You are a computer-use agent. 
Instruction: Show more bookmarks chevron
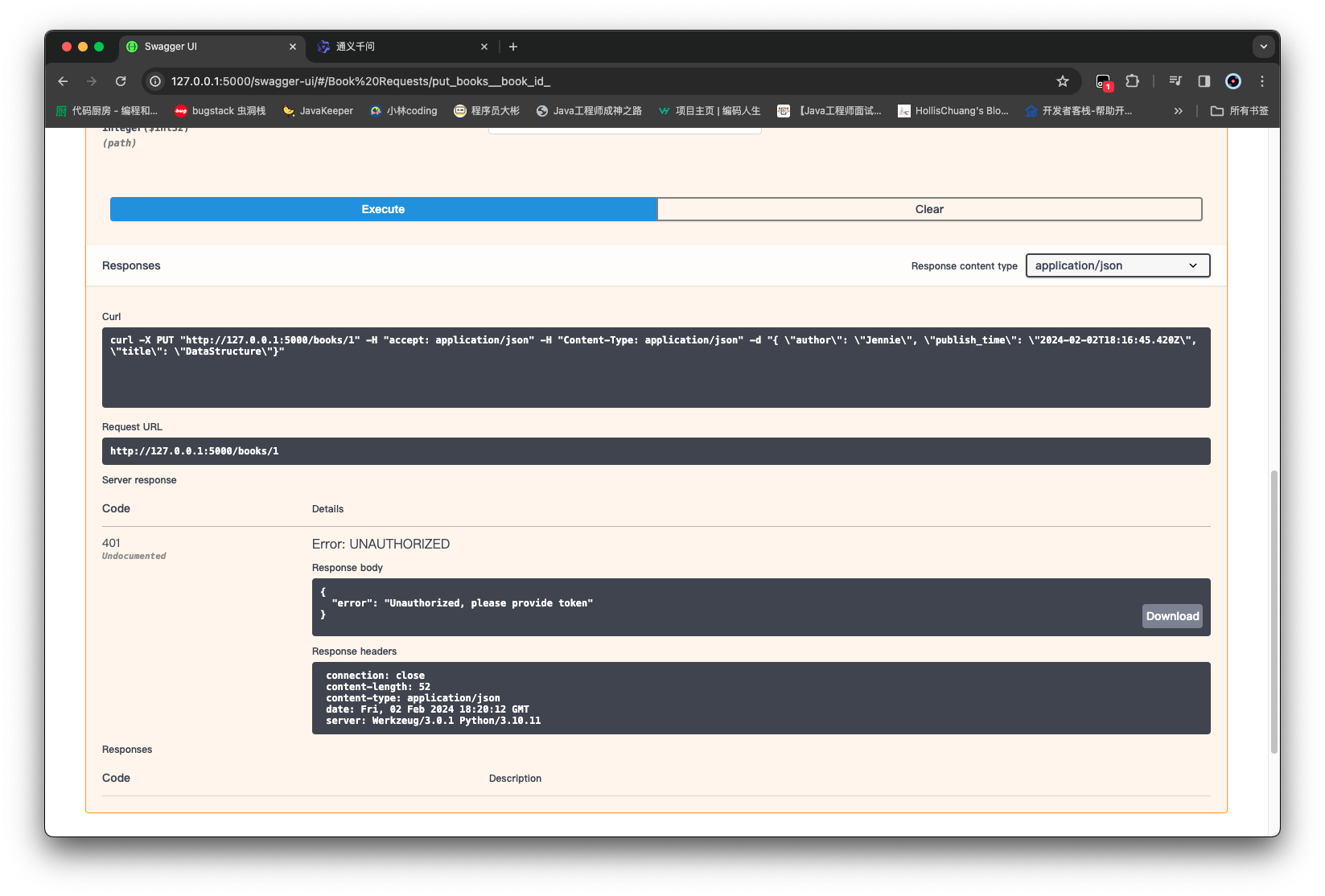(1179, 111)
